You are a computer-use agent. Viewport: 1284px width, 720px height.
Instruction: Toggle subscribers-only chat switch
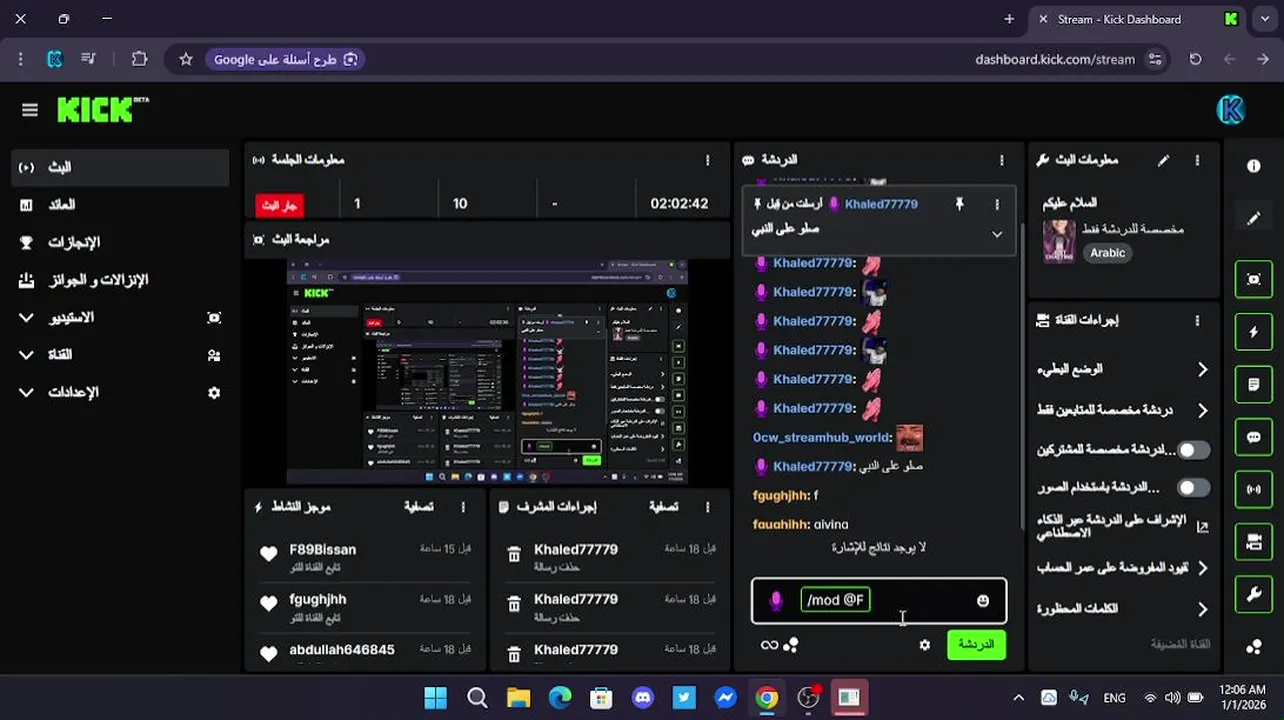coord(1193,450)
